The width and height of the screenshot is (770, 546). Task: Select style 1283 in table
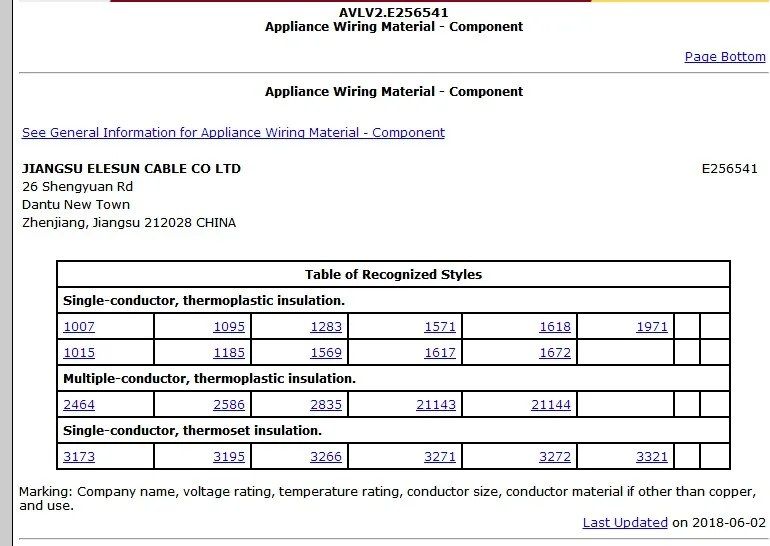(x=326, y=327)
